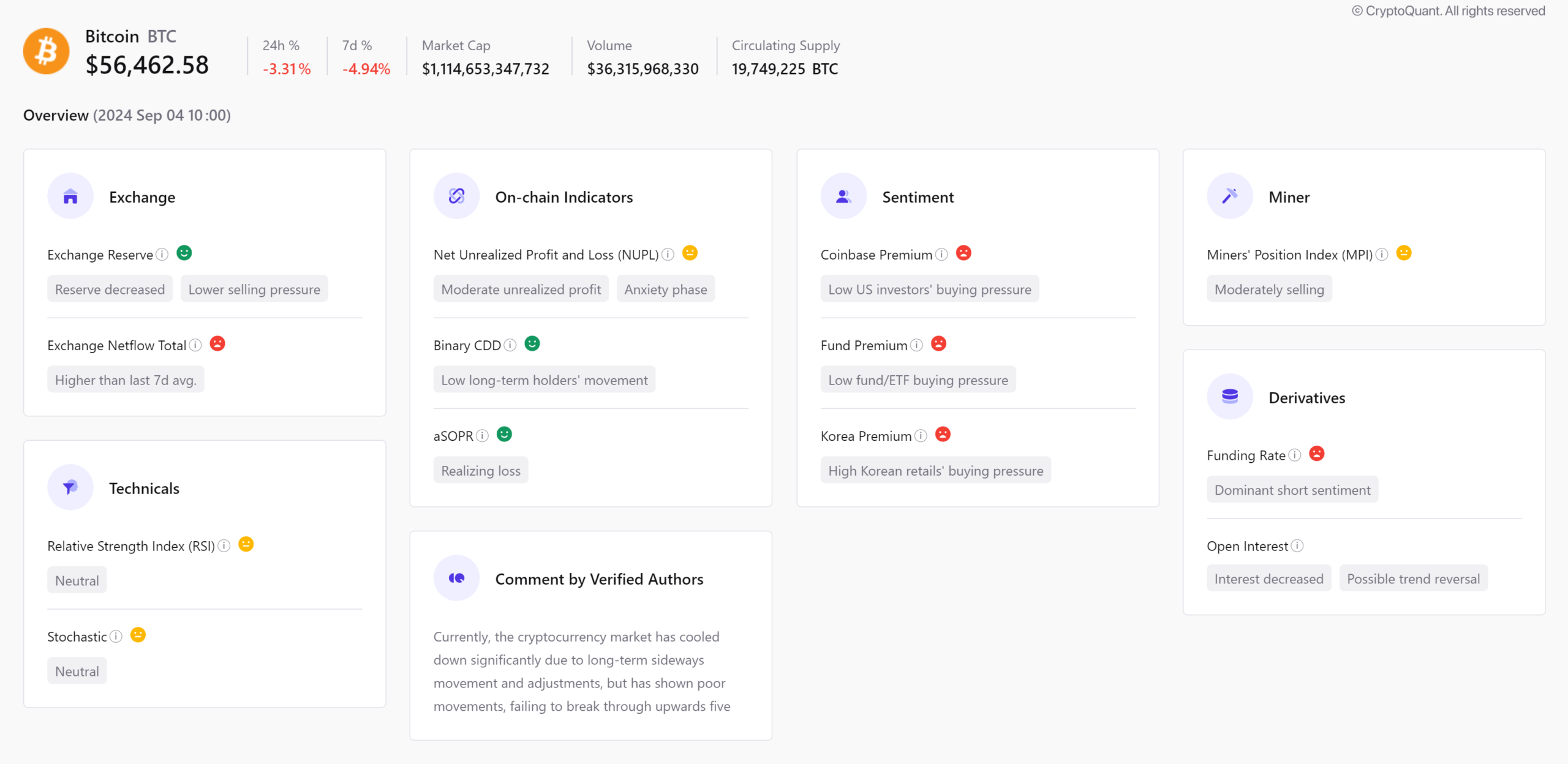
Task: Click the 'Low long-term holders' movement' tag
Action: (545, 380)
